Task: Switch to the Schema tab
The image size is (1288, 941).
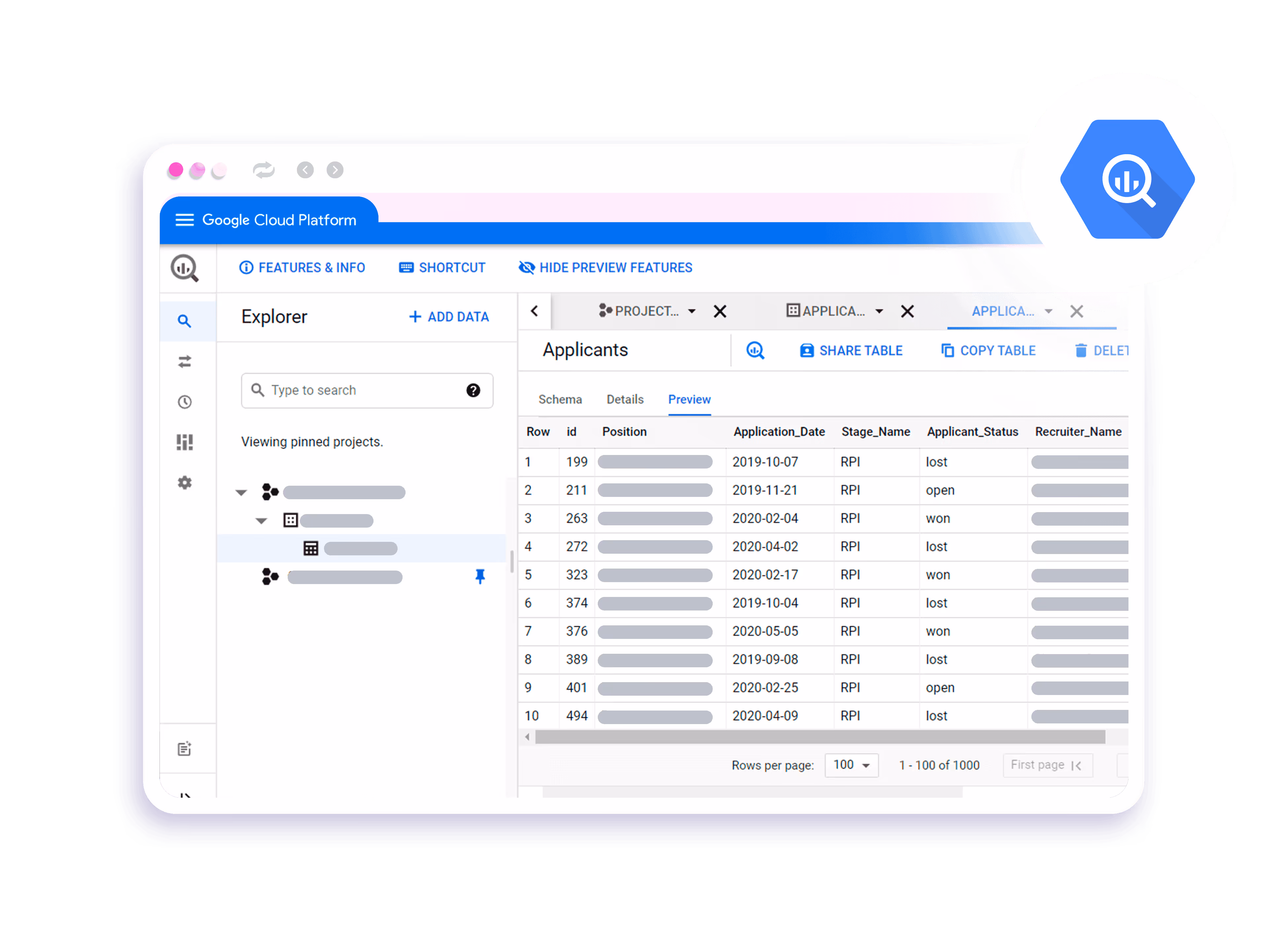Action: pos(560,399)
